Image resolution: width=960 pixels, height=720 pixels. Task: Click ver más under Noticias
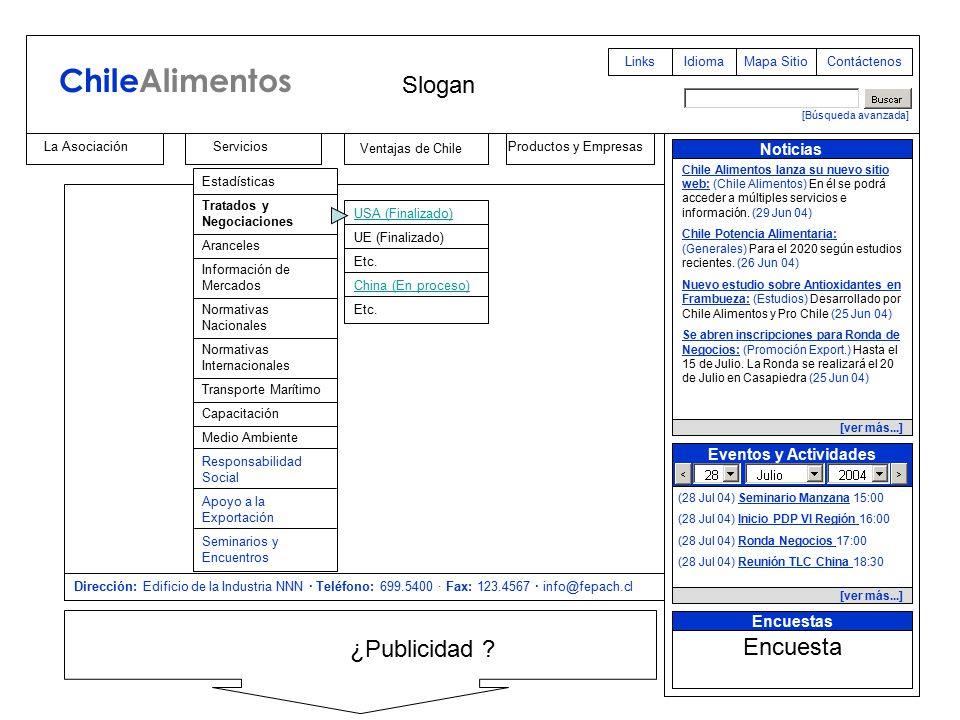pos(871,428)
